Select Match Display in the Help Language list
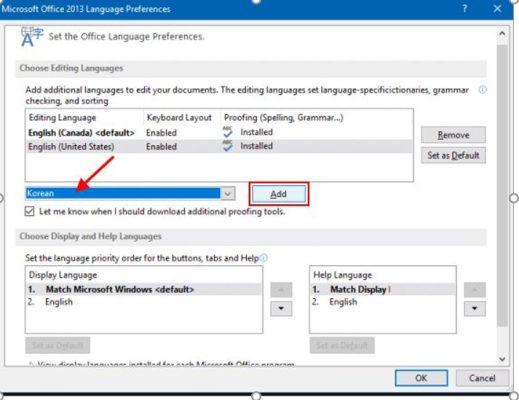Image resolution: width=519 pixels, height=400 pixels. [383, 289]
